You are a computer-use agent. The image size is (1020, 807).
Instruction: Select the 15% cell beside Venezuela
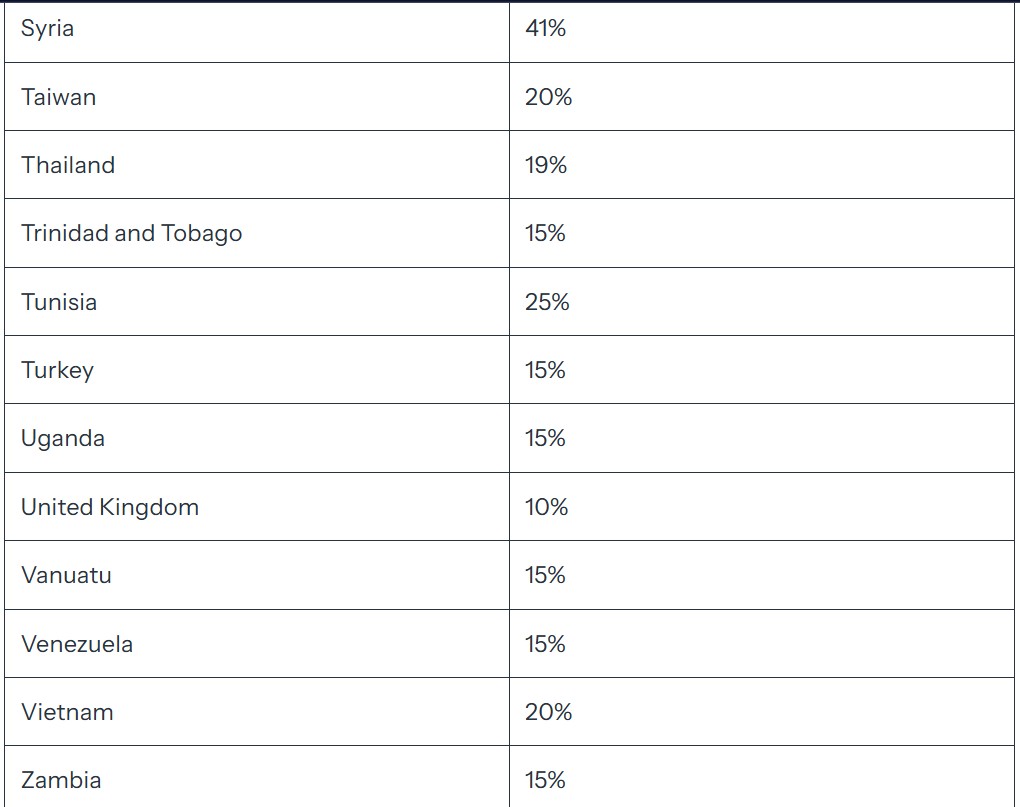point(762,644)
